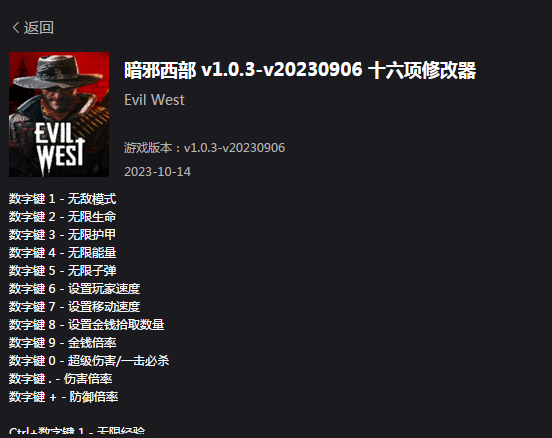The width and height of the screenshot is (552, 438).
Task: Select the Ctrl+数字键 1 无限经验 line
Action: (x=77, y=431)
